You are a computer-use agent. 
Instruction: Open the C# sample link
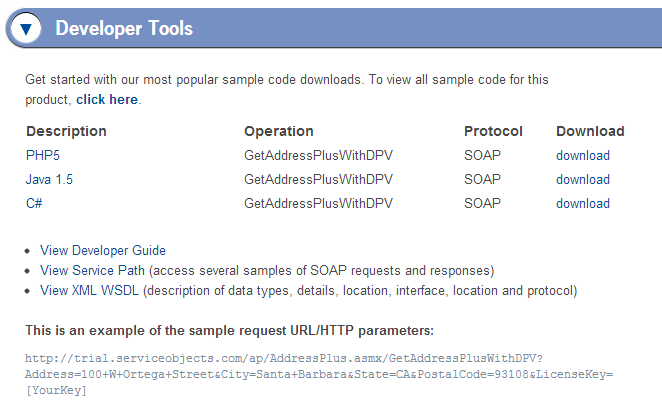coord(34,203)
